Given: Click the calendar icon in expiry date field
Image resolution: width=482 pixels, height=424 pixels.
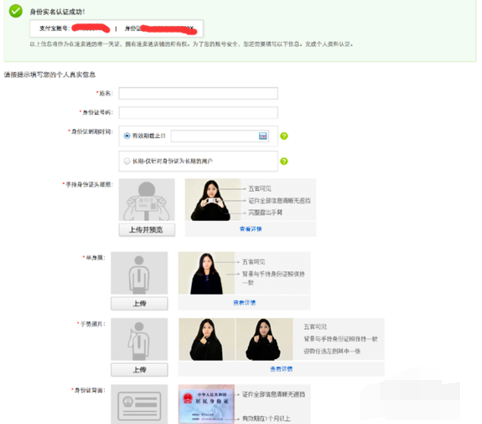Looking at the screenshot, I should click(263, 136).
